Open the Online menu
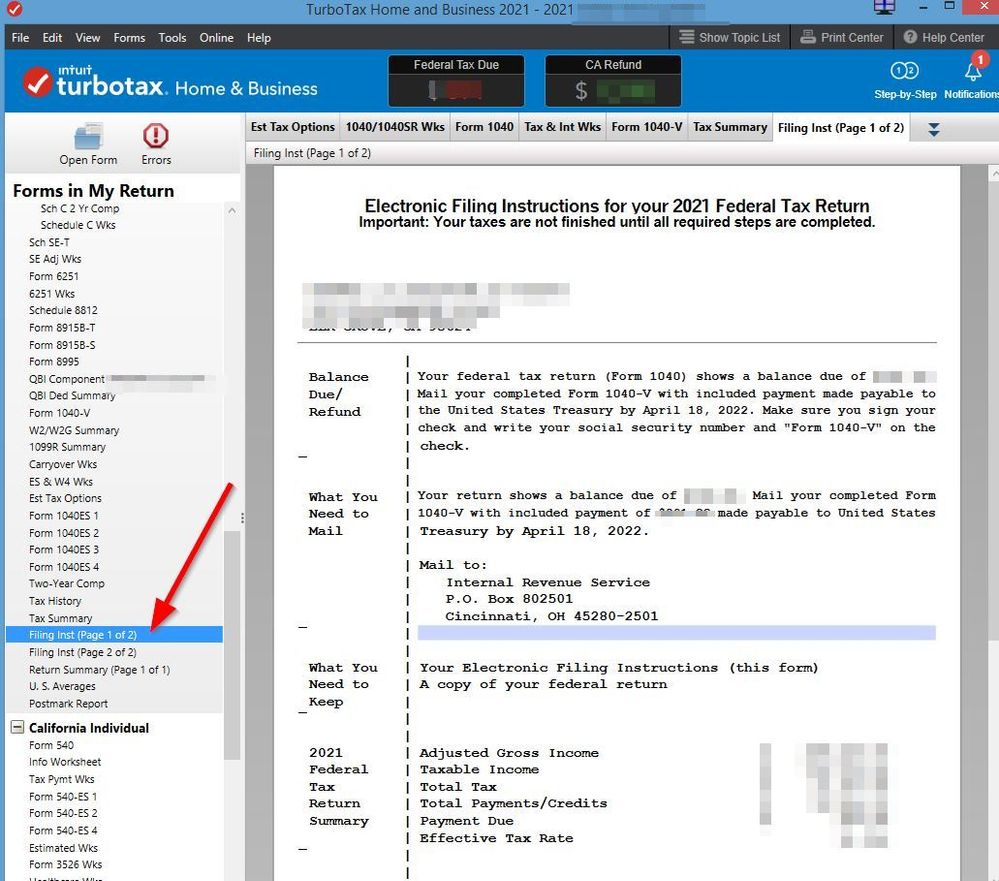The height and width of the screenshot is (881, 999). click(x=217, y=38)
